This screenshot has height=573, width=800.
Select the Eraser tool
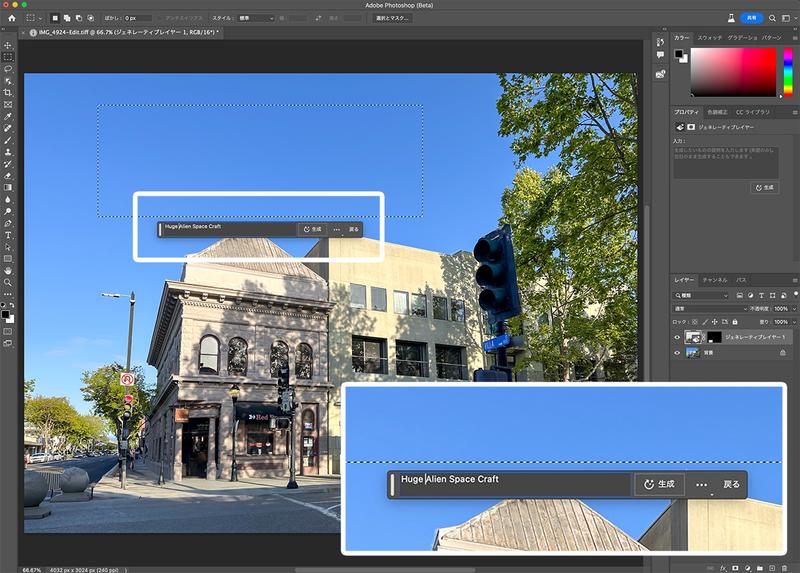(x=8, y=176)
